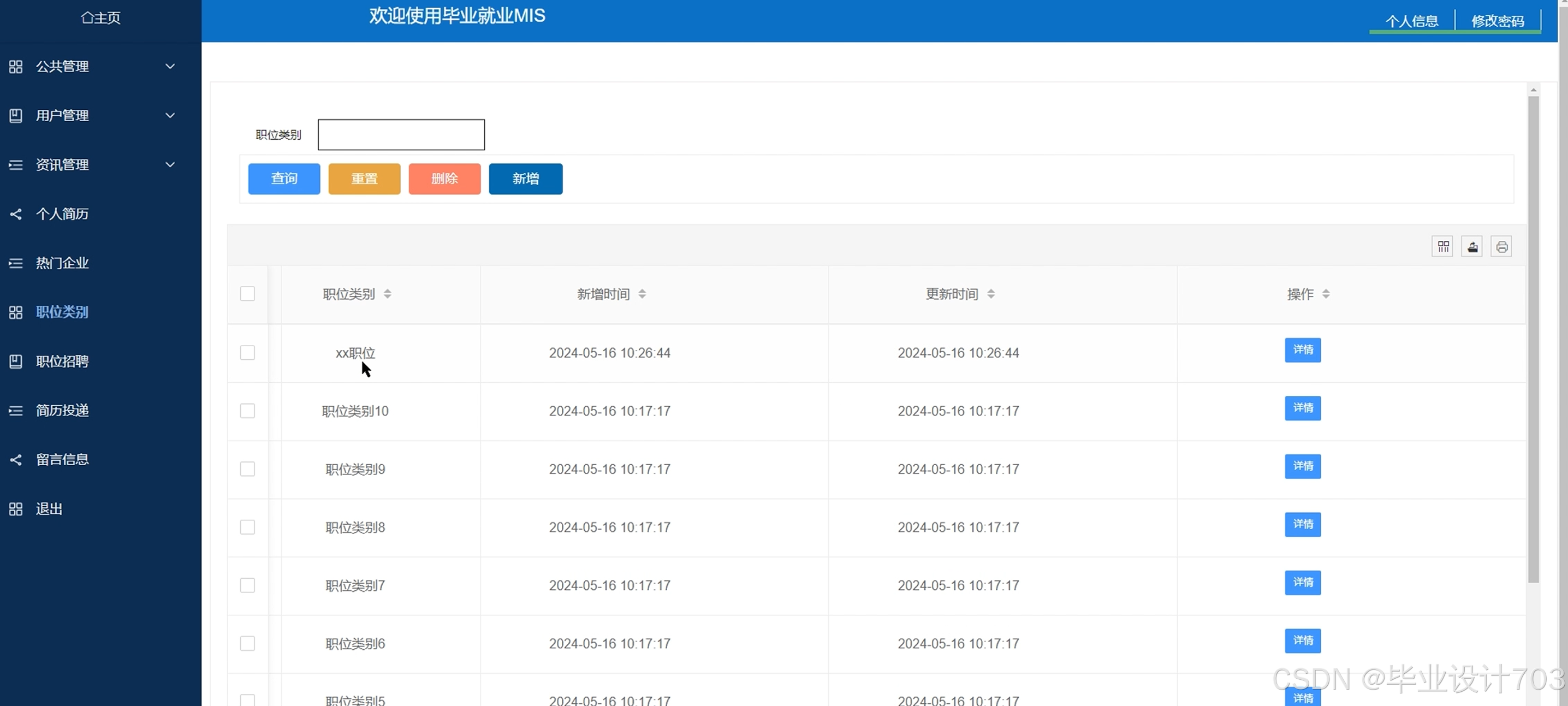This screenshot has height=706, width=1568.
Task: Expand the 资讯管理 menu chevron
Action: click(x=170, y=165)
